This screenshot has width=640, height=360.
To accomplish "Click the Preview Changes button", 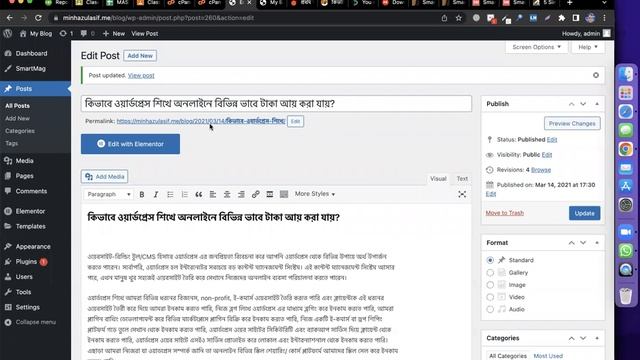I will point(572,123).
